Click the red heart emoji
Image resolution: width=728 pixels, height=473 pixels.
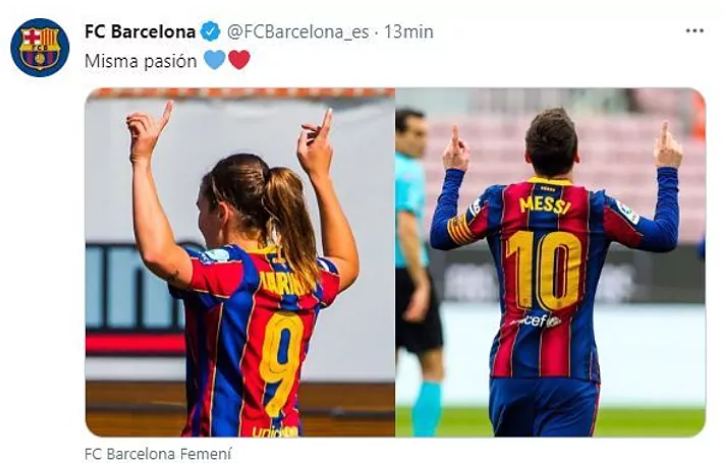(x=239, y=60)
